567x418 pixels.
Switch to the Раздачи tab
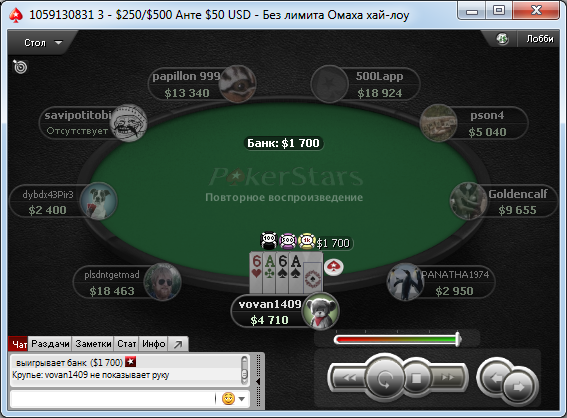coord(50,344)
